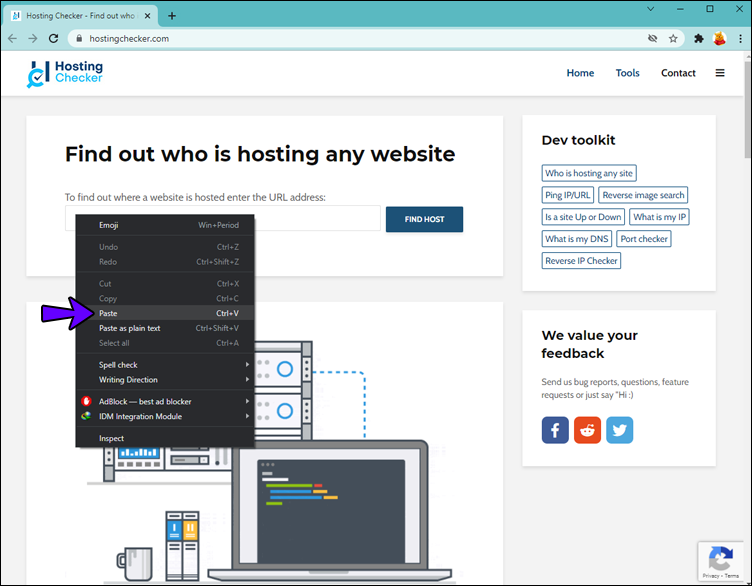Expand the Writing Direction submenu arrow

coord(247,379)
